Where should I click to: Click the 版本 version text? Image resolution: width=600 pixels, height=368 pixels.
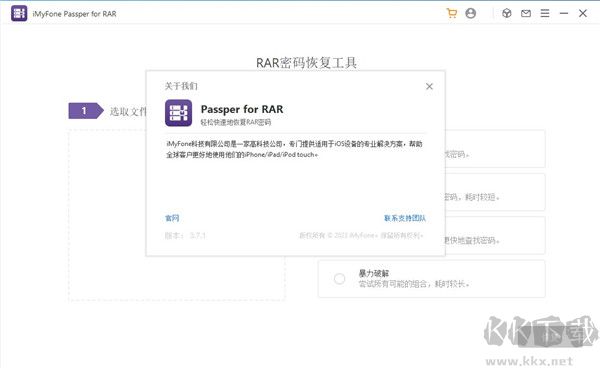point(185,235)
